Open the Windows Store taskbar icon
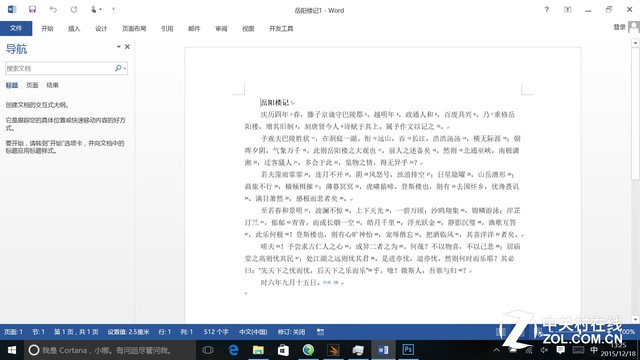Screen dimensions: 640x360 (283, 350)
